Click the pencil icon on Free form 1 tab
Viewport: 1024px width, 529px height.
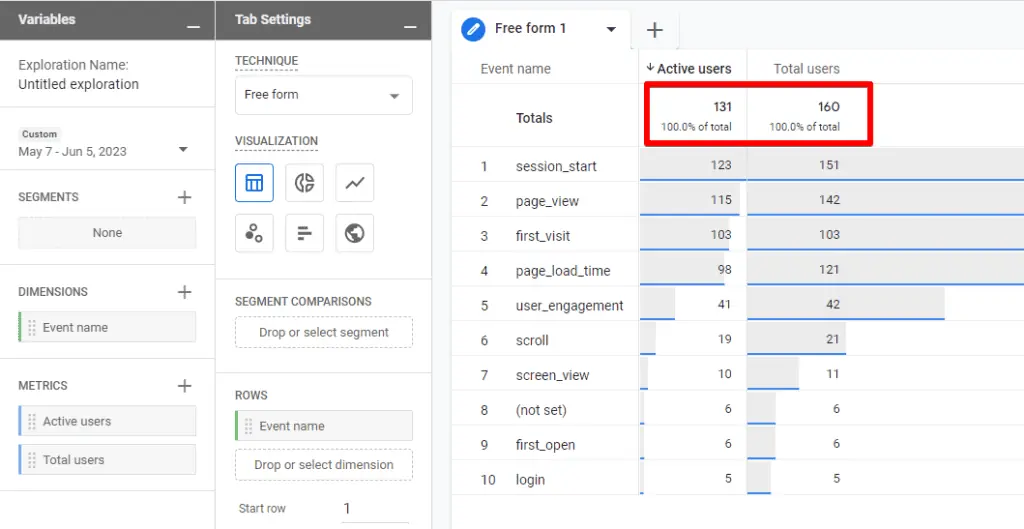[x=473, y=29]
